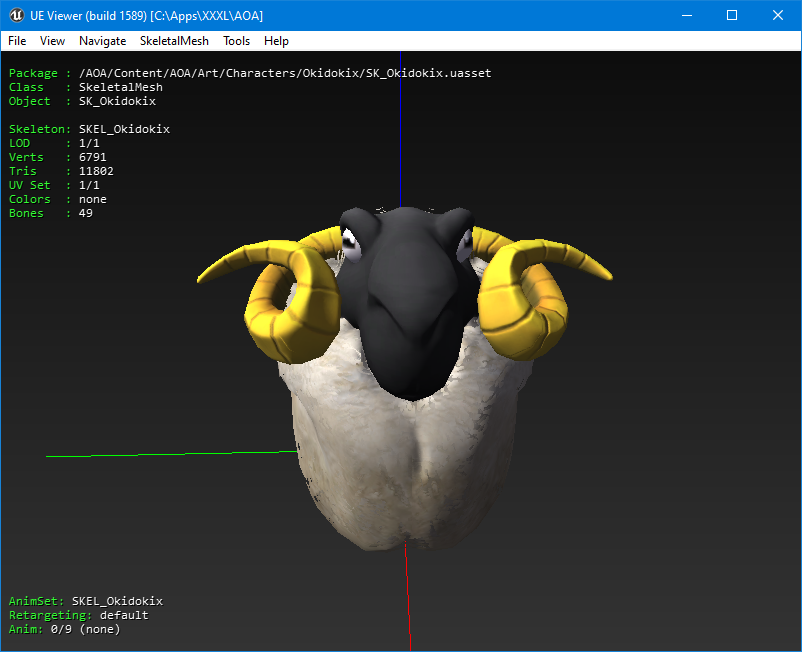Open the SkeletalMesh menu
Image resolution: width=802 pixels, height=652 pixels.
(x=174, y=41)
